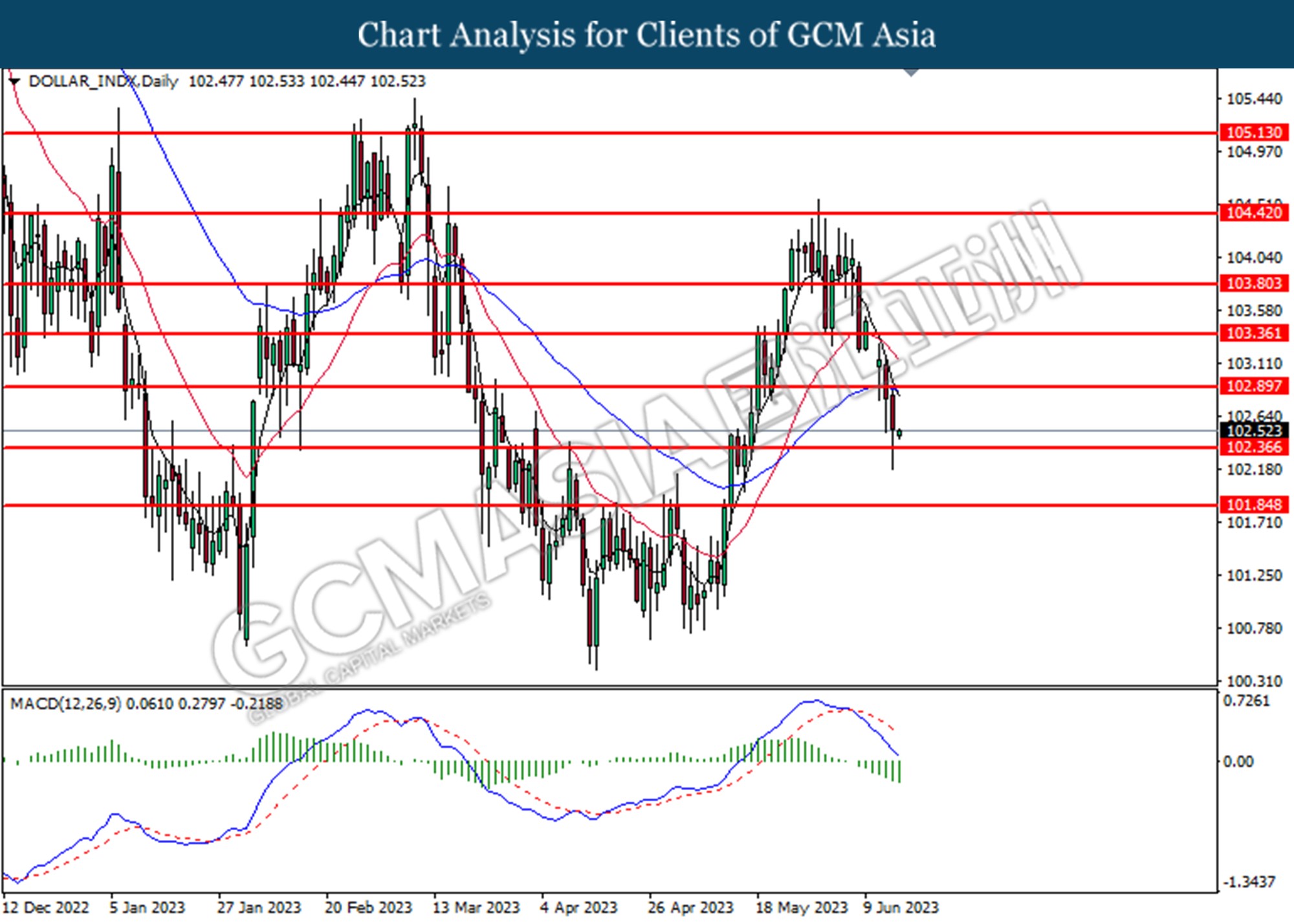Click the 20 Feb 2023 date label

click(x=368, y=907)
